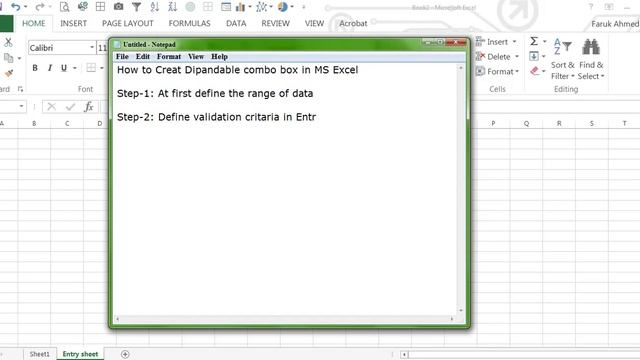Open Notepad Help menu
This screenshot has width=640, height=360.
click(219, 57)
